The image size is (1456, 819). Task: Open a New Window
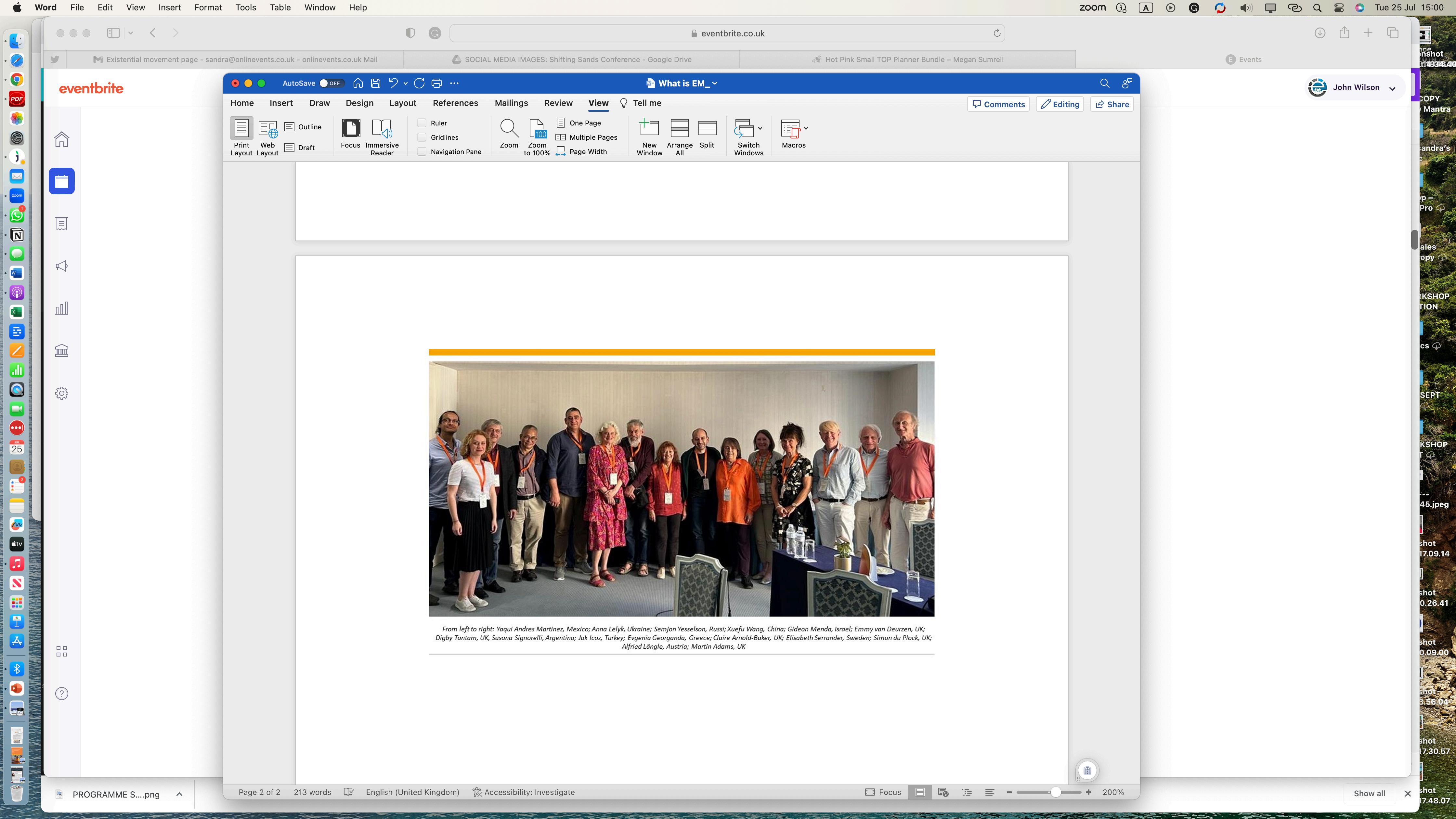(x=649, y=128)
